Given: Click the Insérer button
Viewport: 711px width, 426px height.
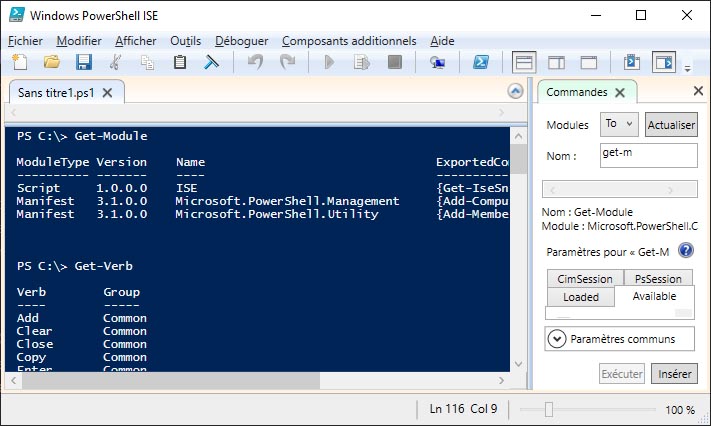Looking at the screenshot, I should 675,374.
